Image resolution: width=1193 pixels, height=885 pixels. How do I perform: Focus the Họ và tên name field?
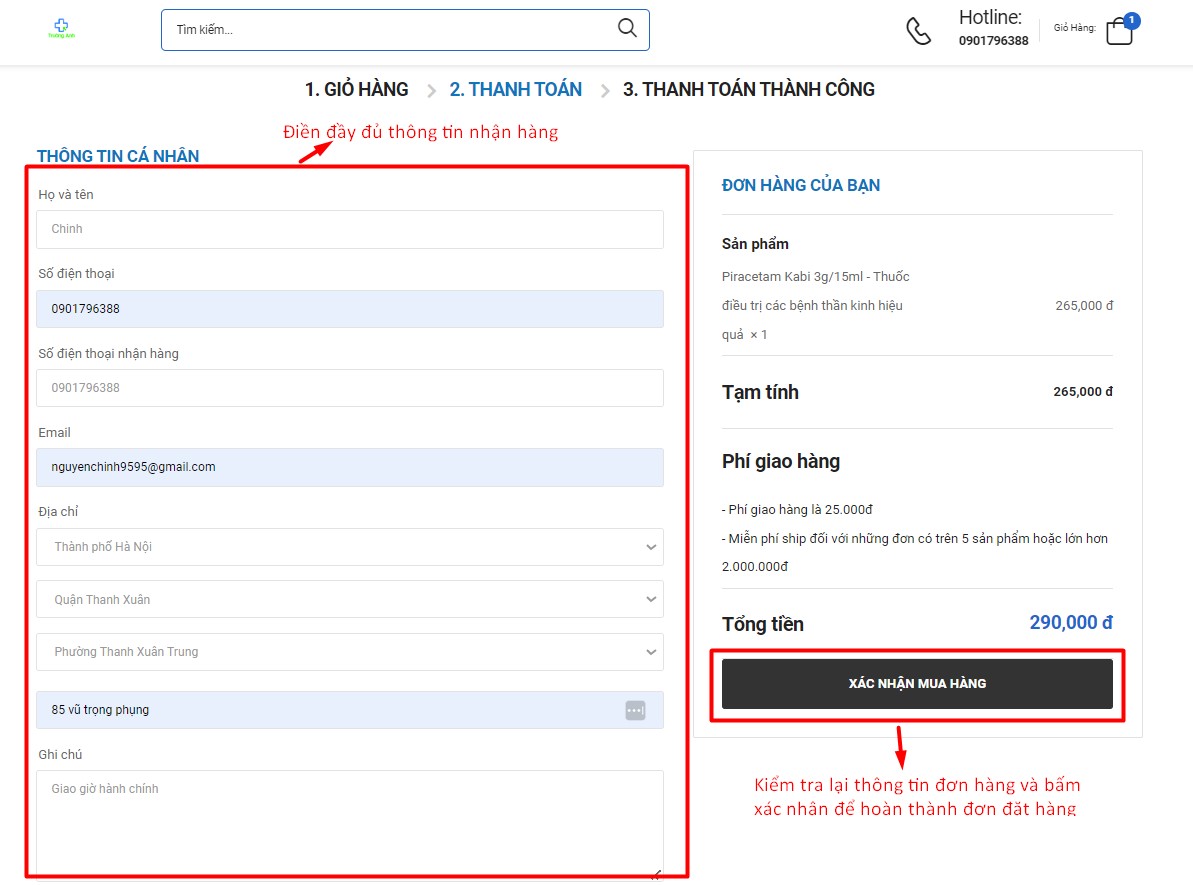350,229
